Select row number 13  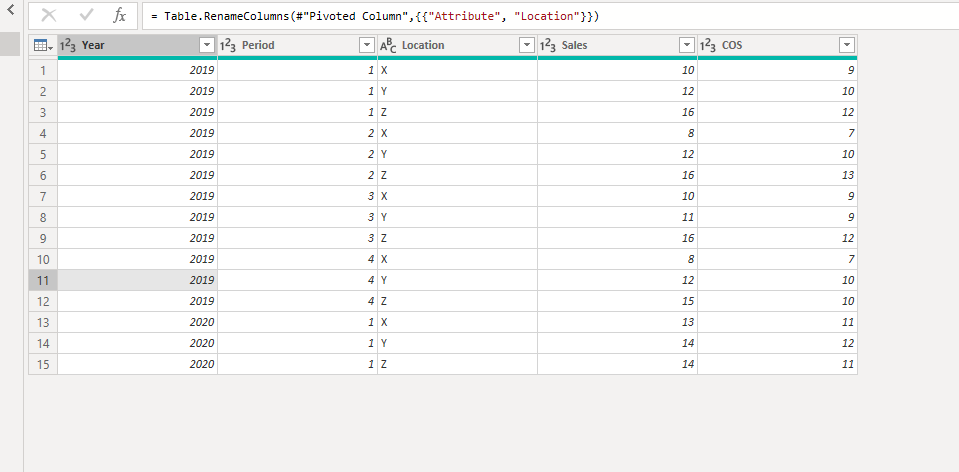coord(43,322)
